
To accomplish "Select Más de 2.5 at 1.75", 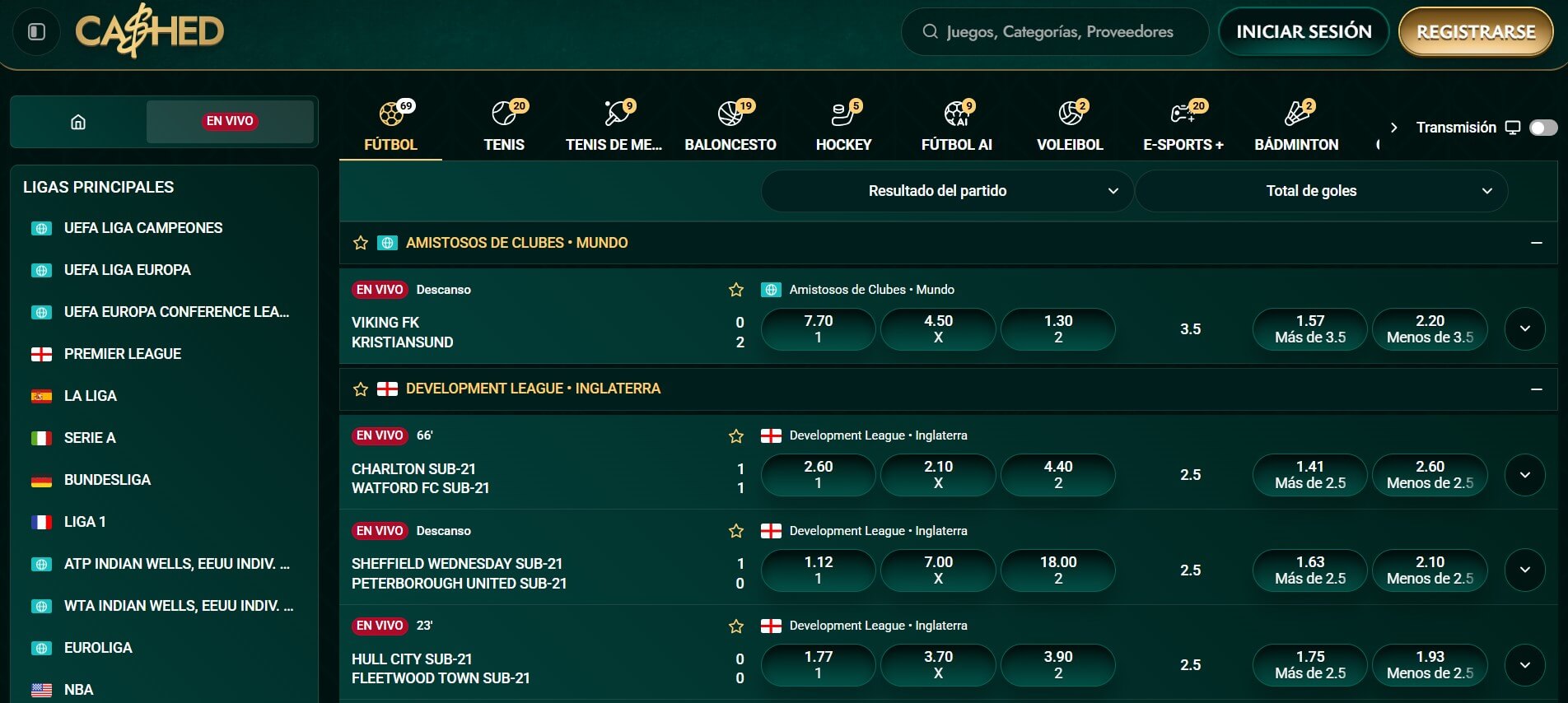I will [1310, 664].
